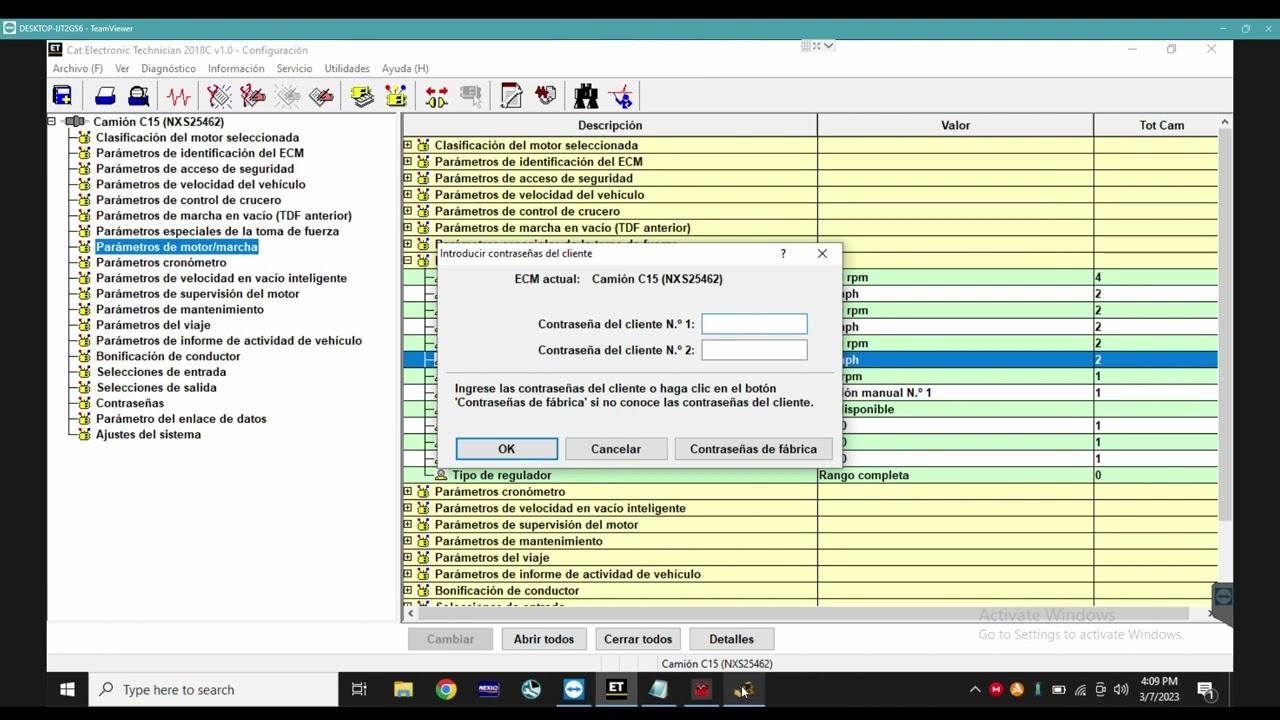Click the Winflash chip toolbar icon

[546, 96]
